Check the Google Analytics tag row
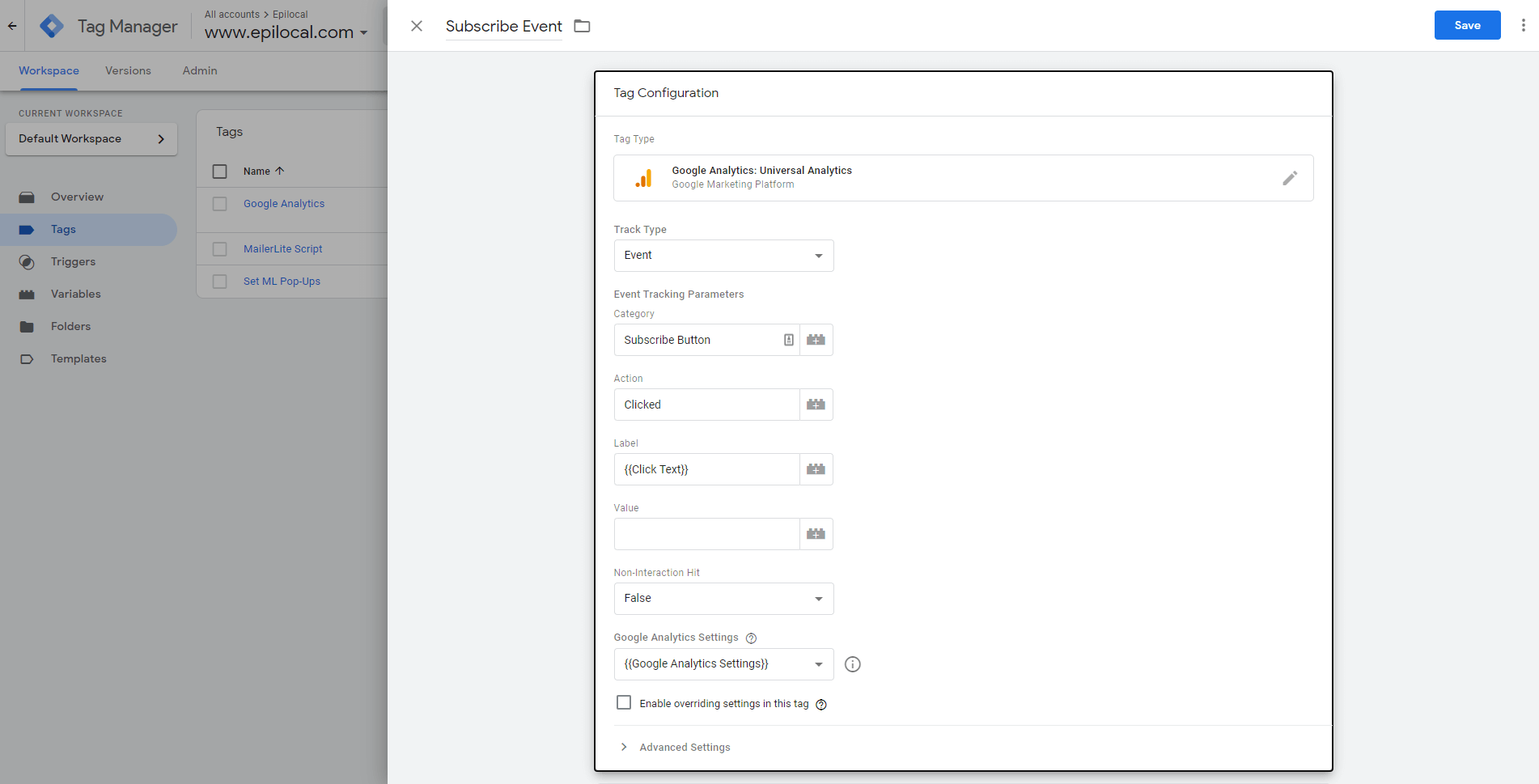The image size is (1539, 784). point(219,204)
